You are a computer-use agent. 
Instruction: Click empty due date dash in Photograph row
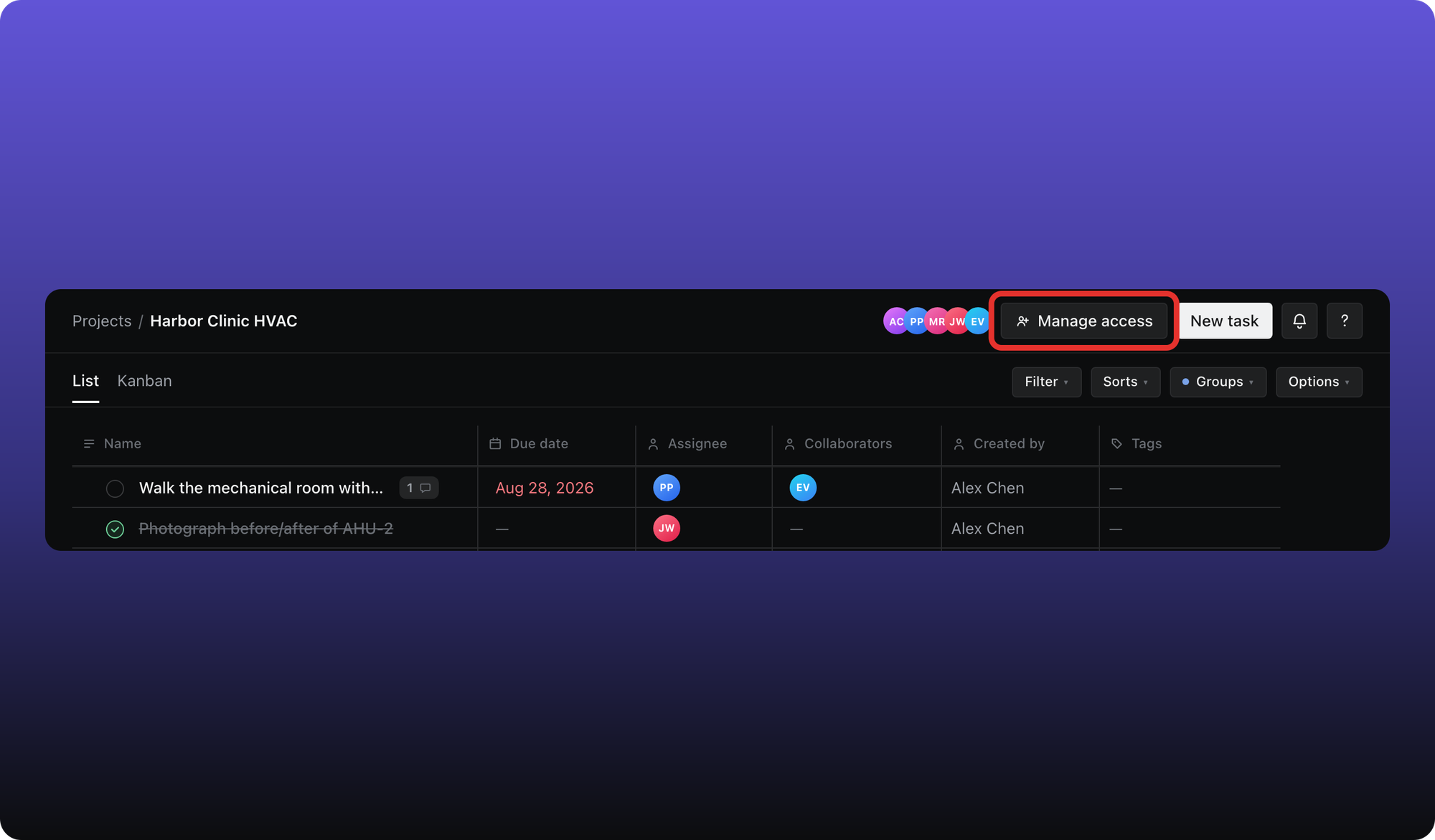pos(502,529)
